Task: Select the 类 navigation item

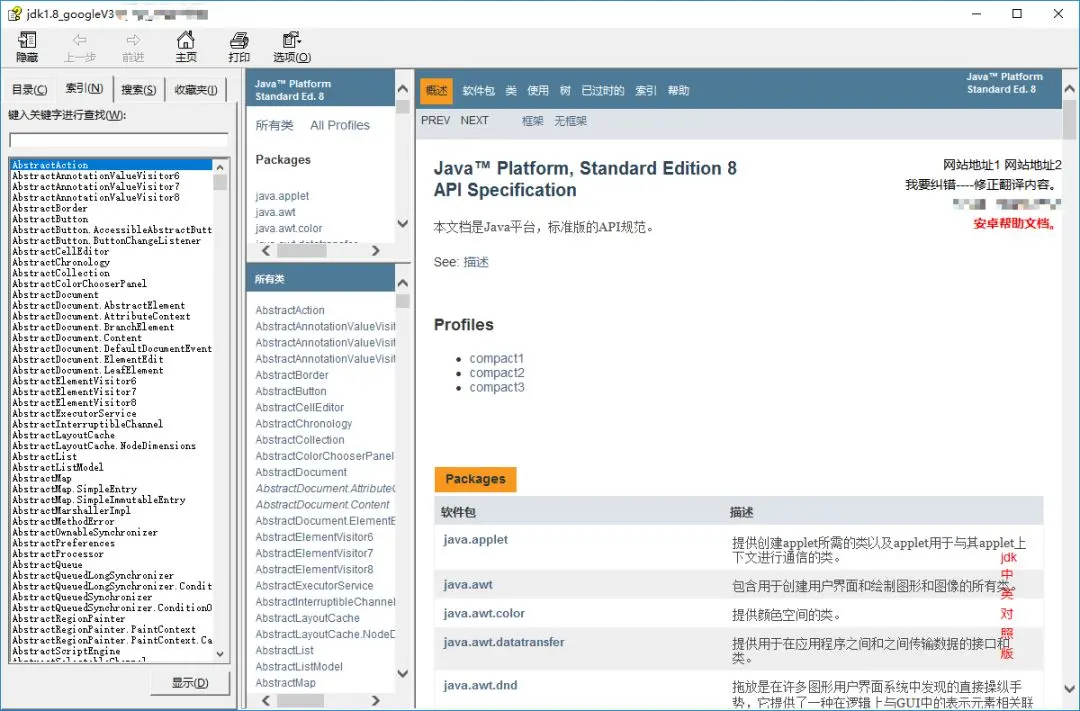Action: click(510, 90)
